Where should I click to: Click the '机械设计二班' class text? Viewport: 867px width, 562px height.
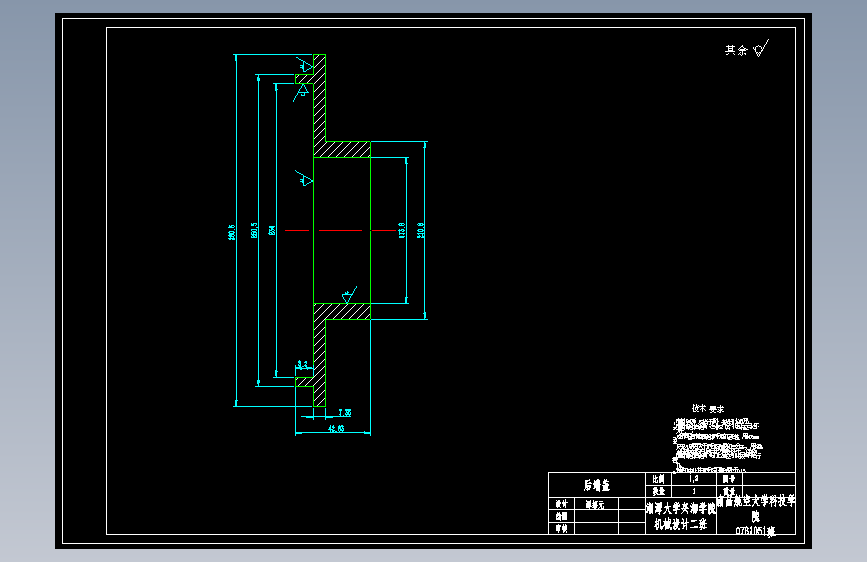click(x=681, y=524)
